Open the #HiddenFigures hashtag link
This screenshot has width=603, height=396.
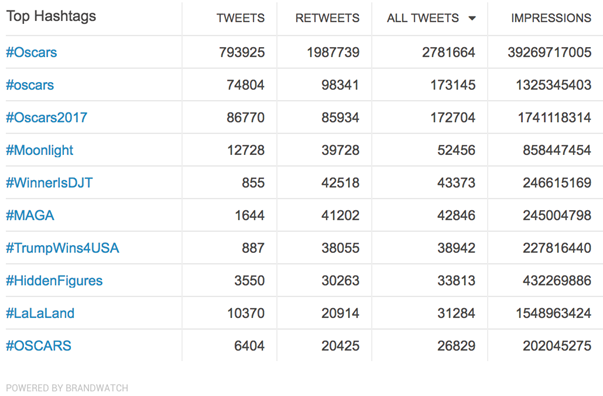pos(54,281)
